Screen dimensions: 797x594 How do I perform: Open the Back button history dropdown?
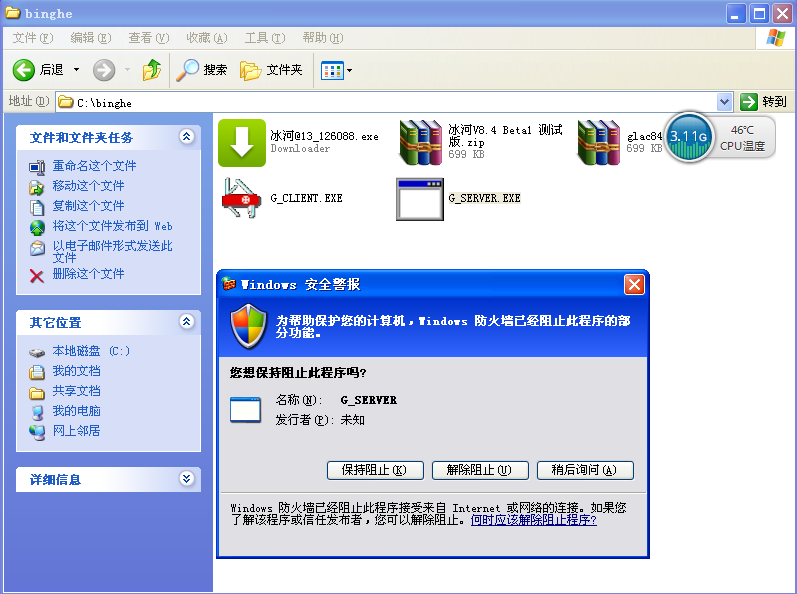76,70
